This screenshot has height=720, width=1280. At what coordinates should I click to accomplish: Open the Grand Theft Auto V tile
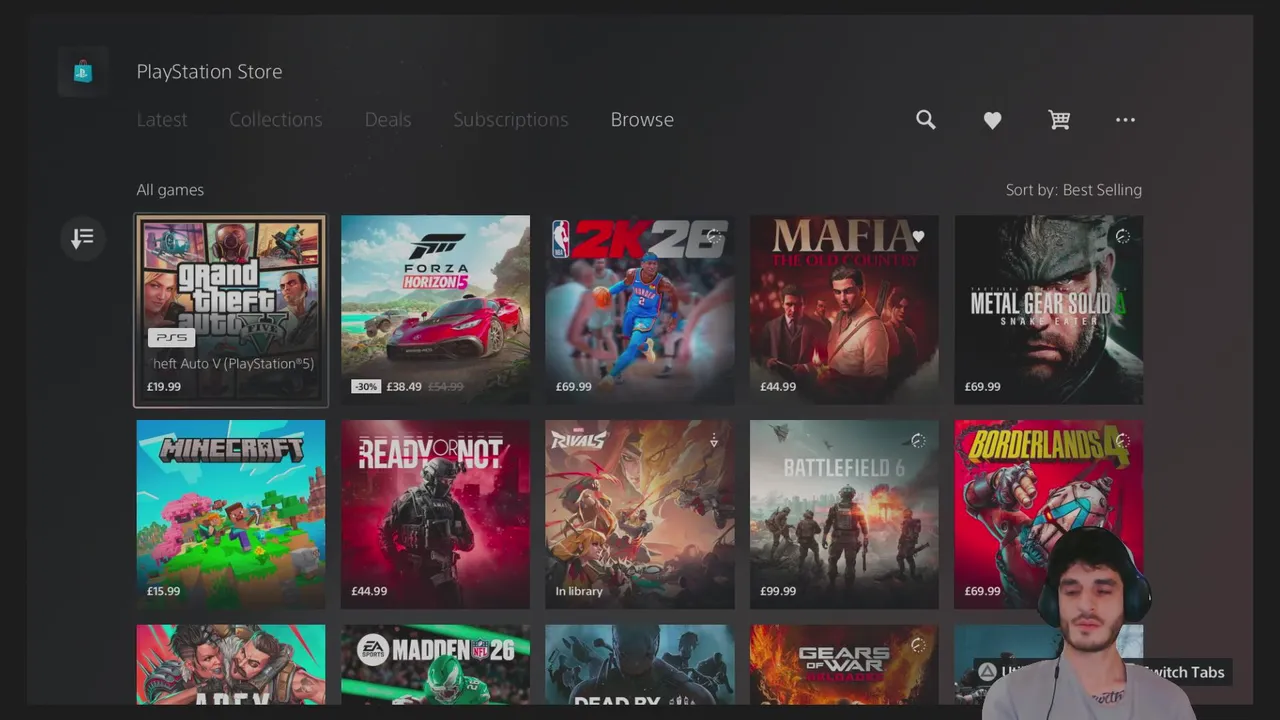[231, 311]
